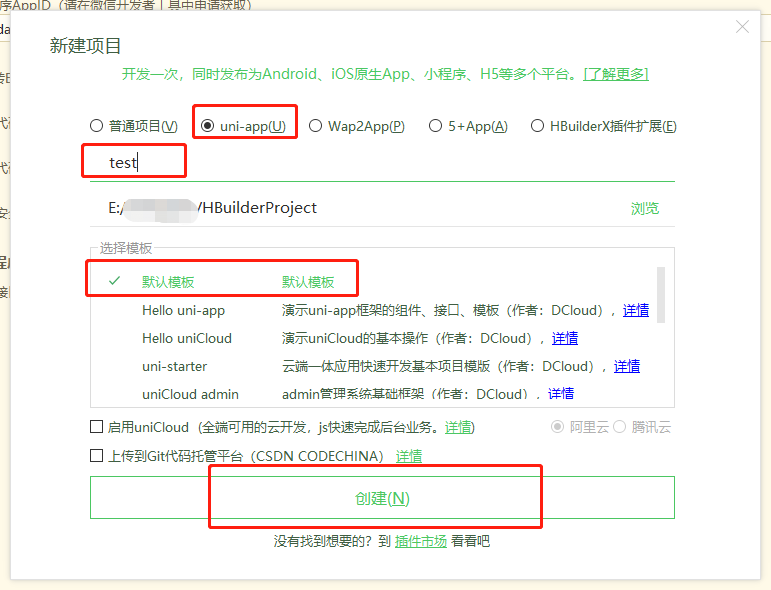Check 上传到Git代码托管平台 checkbox
771x590 pixels.
(x=96, y=455)
